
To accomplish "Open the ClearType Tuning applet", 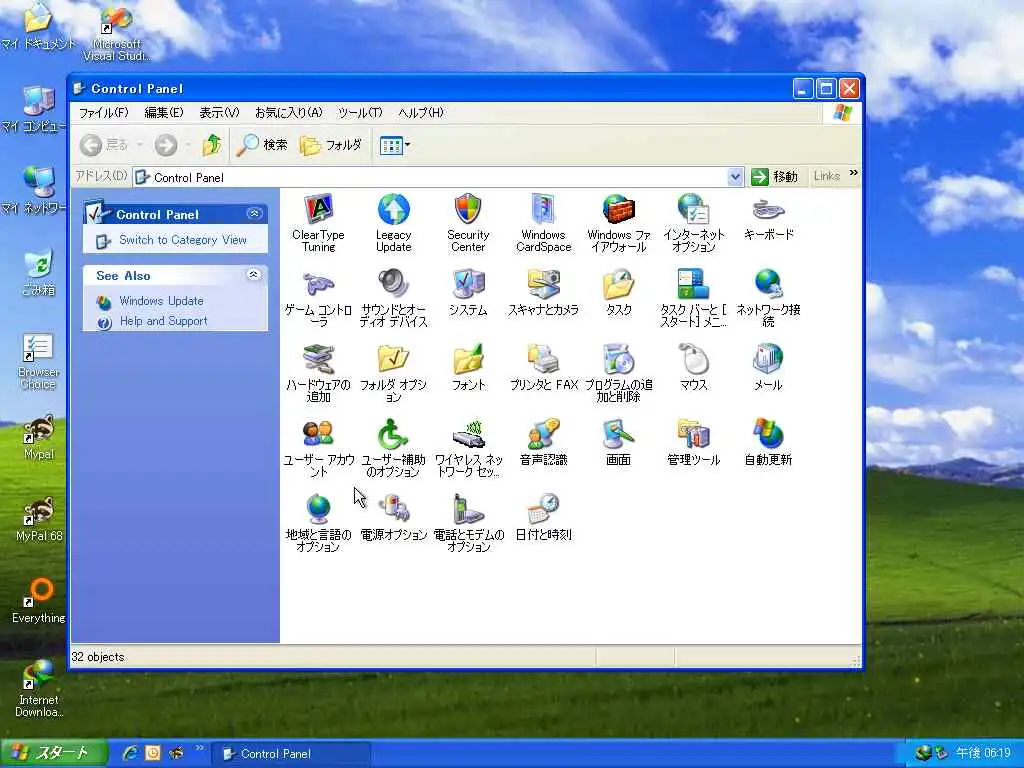I will point(319,223).
